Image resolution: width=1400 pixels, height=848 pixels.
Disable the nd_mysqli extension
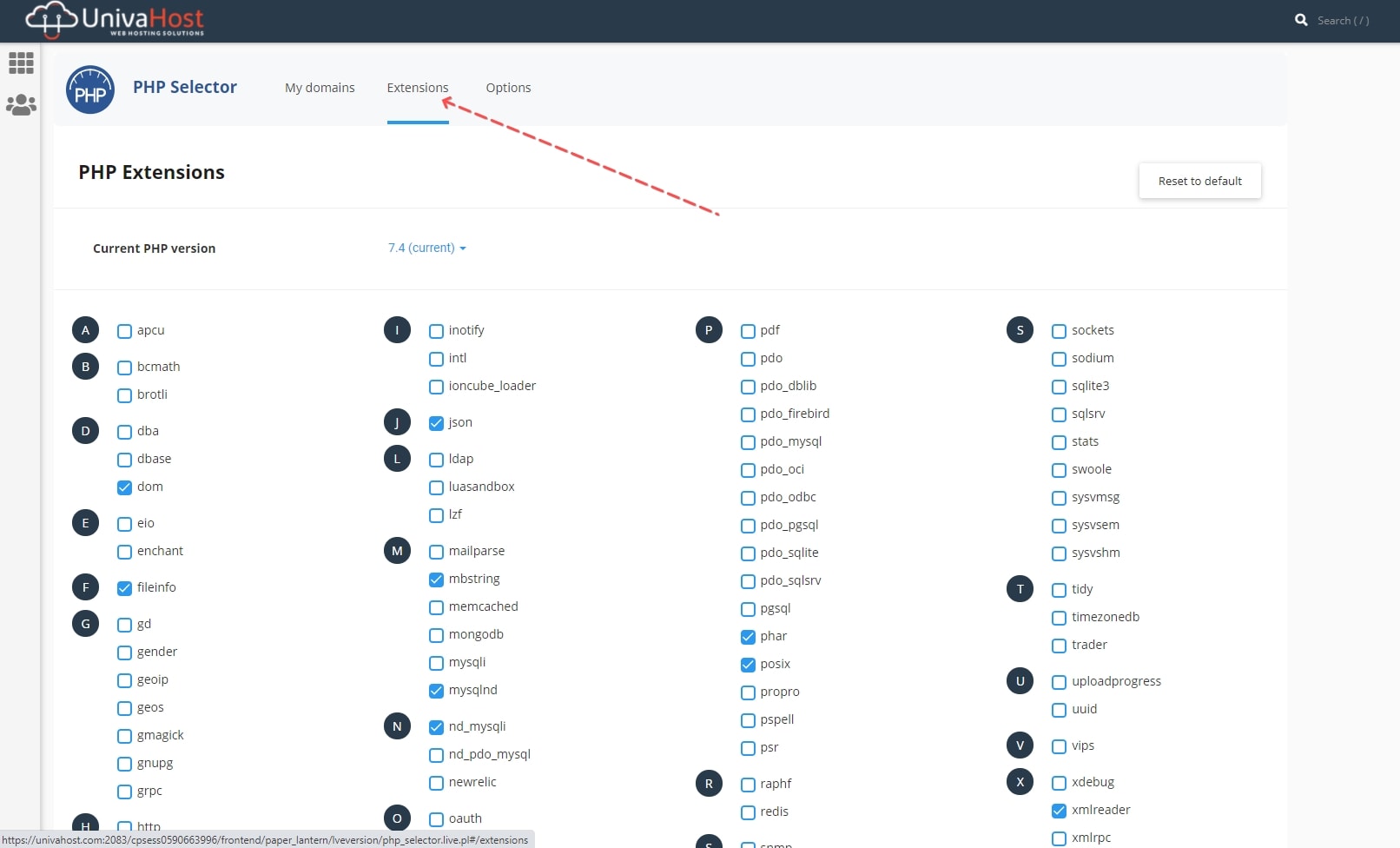436,727
